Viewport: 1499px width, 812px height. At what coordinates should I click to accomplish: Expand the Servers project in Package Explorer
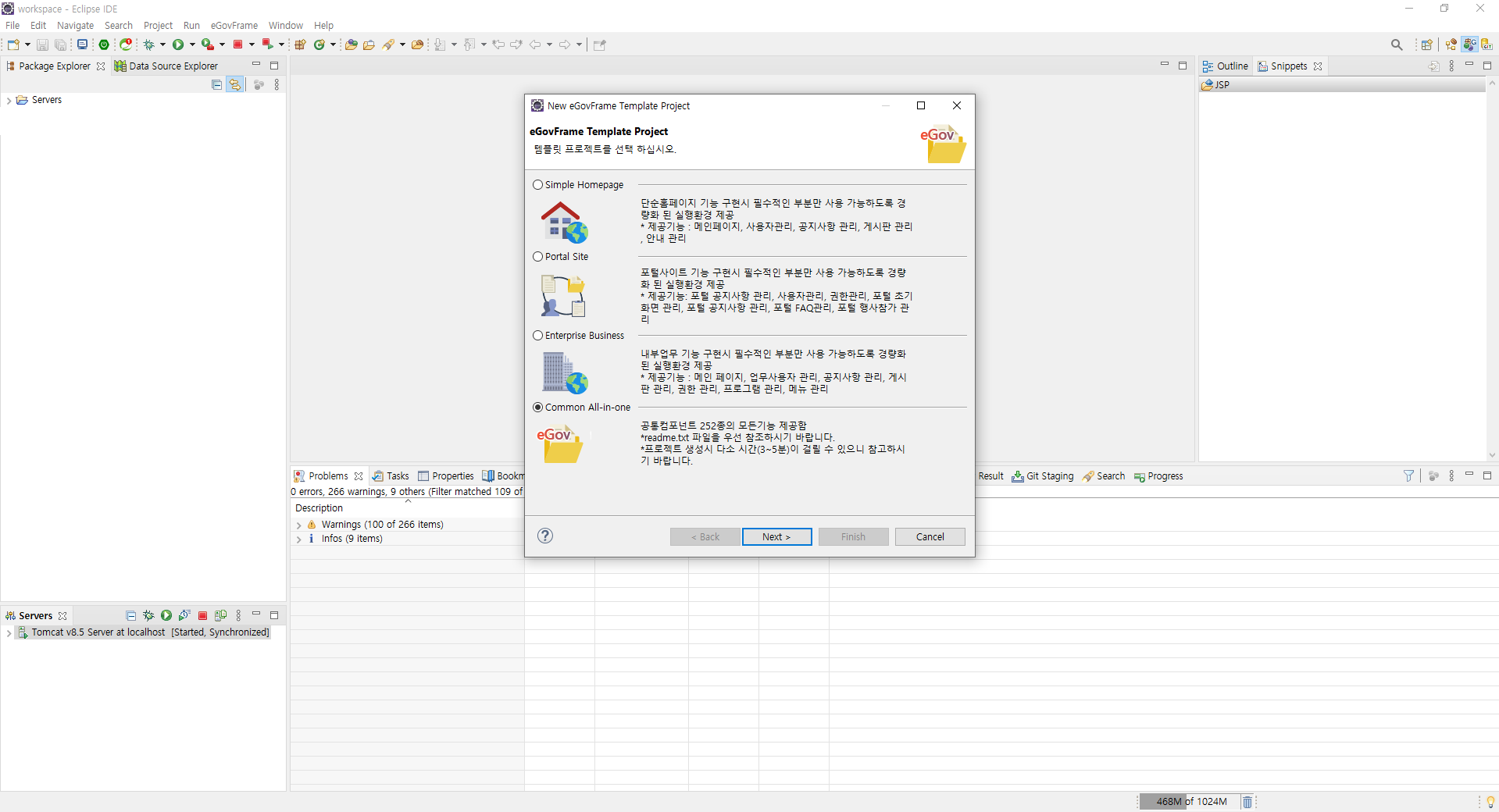click(x=9, y=101)
